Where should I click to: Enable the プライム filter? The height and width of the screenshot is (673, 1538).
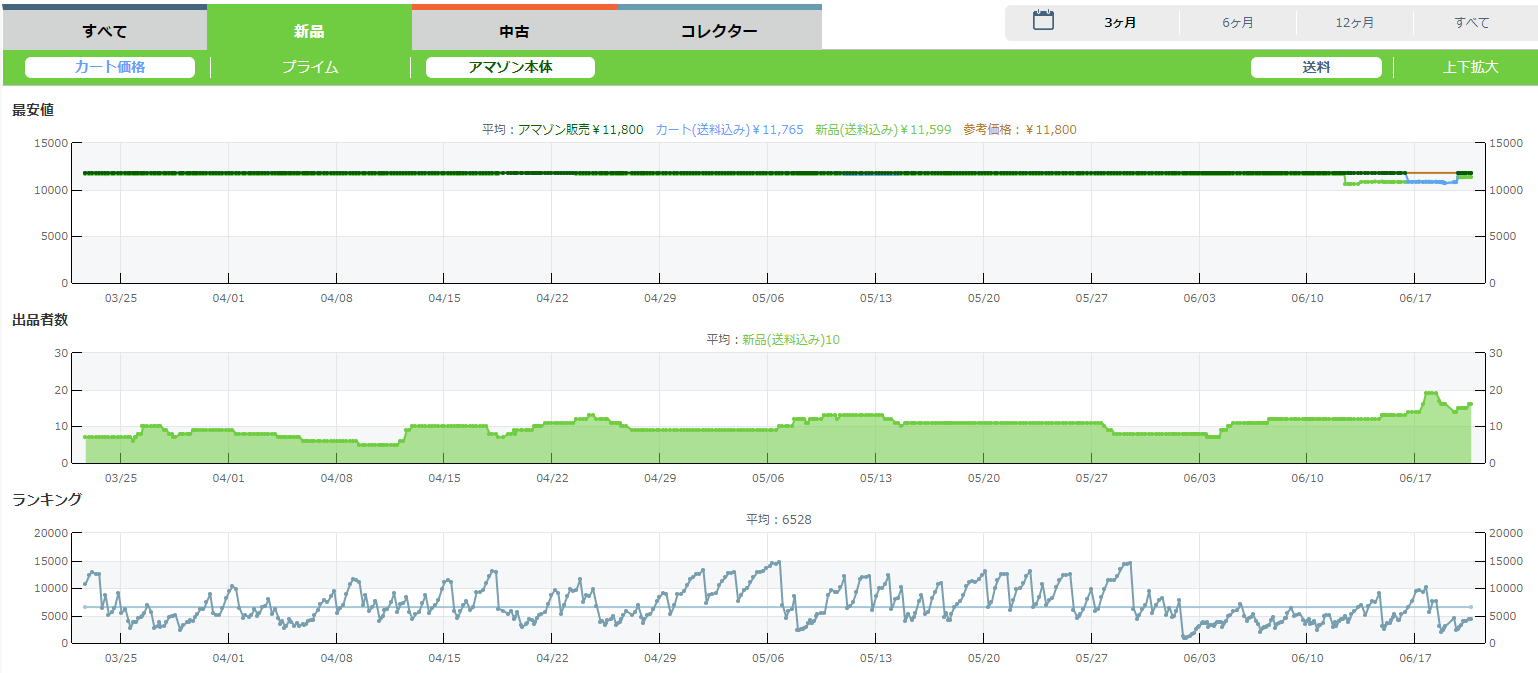310,67
